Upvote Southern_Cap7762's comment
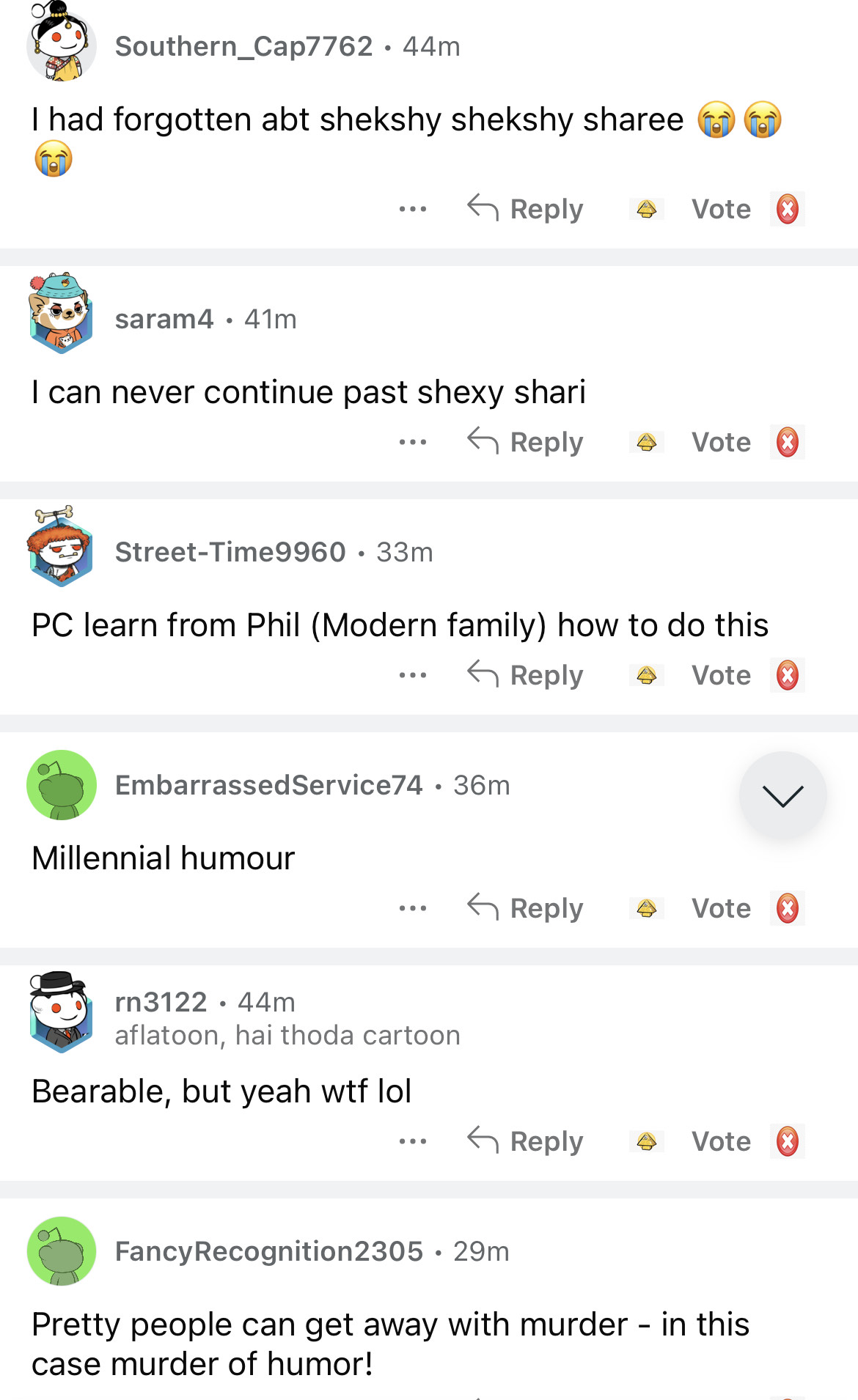 [x=646, y=210]
